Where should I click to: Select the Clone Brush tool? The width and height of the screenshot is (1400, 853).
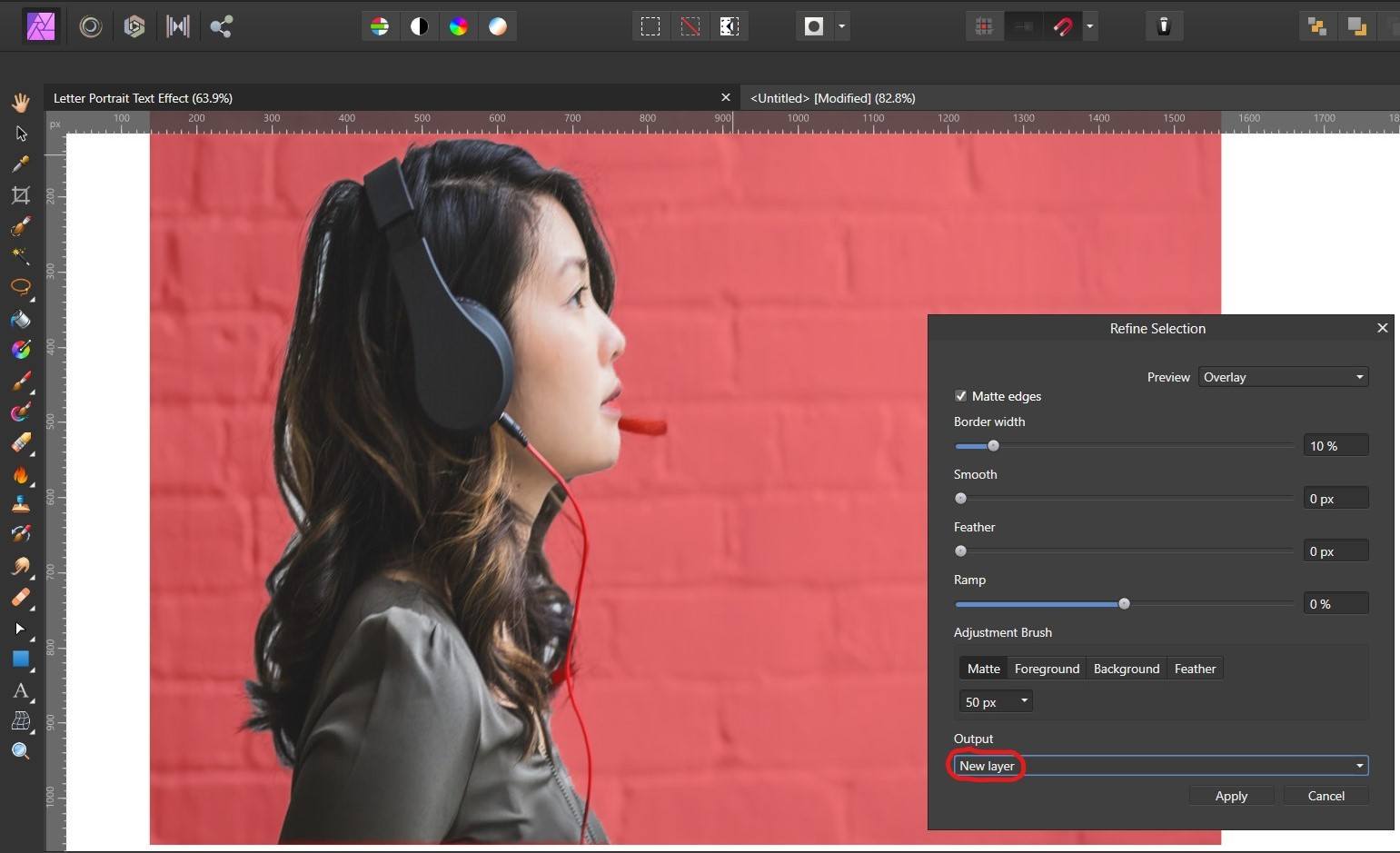pyautogui.click(x=21, y=503)
